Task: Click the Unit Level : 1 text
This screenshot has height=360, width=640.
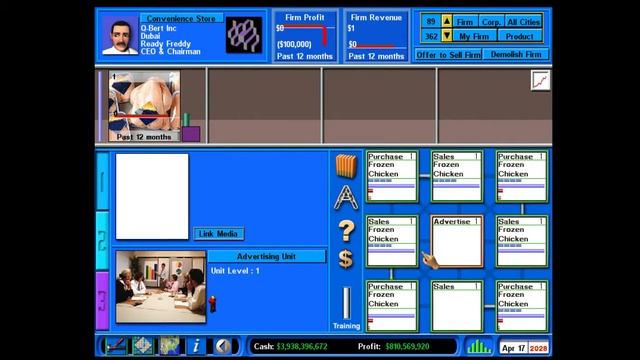Action: [x=235, y=271]
